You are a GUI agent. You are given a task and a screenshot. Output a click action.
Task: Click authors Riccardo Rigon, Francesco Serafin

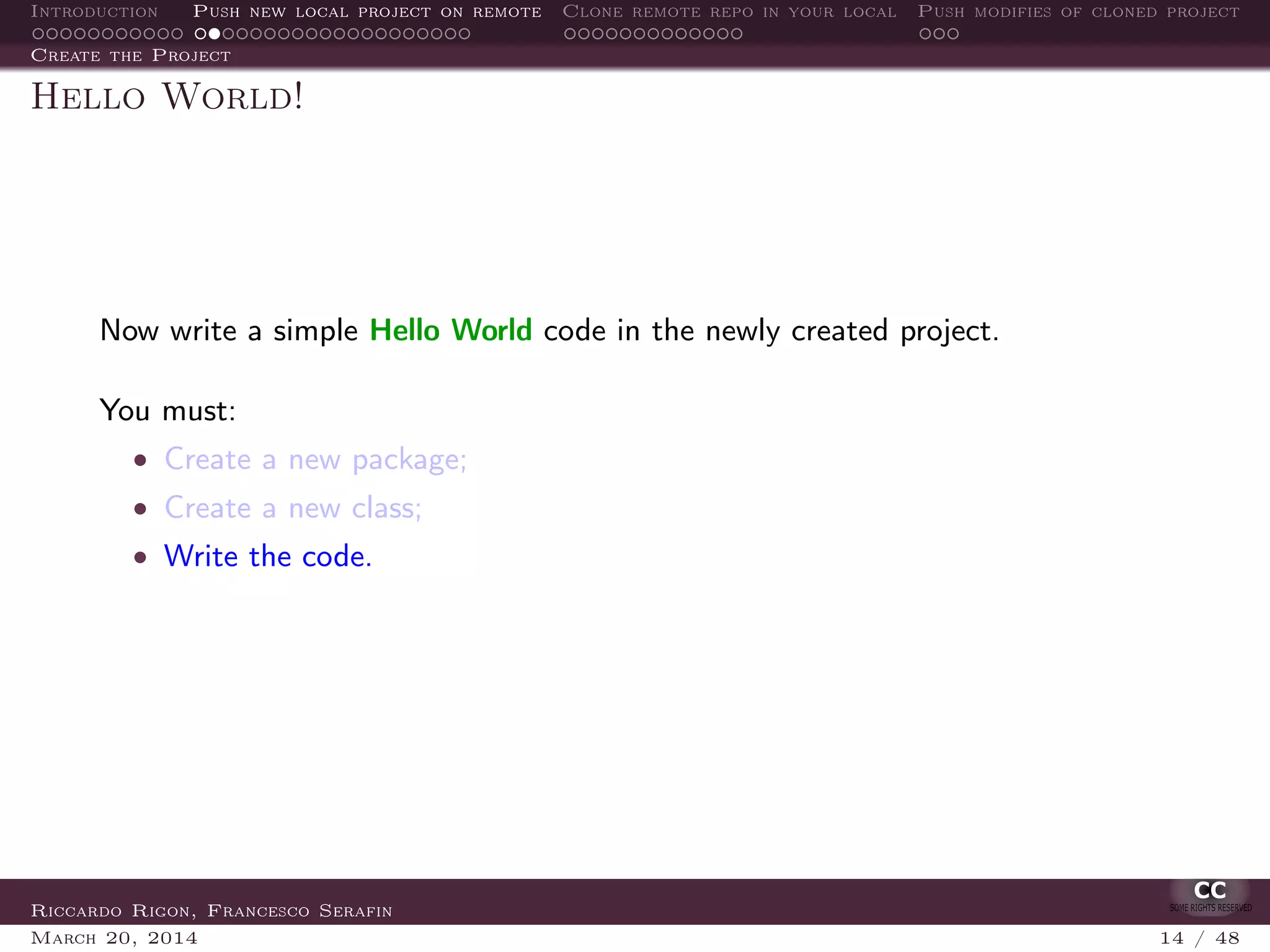pos(211,910)
